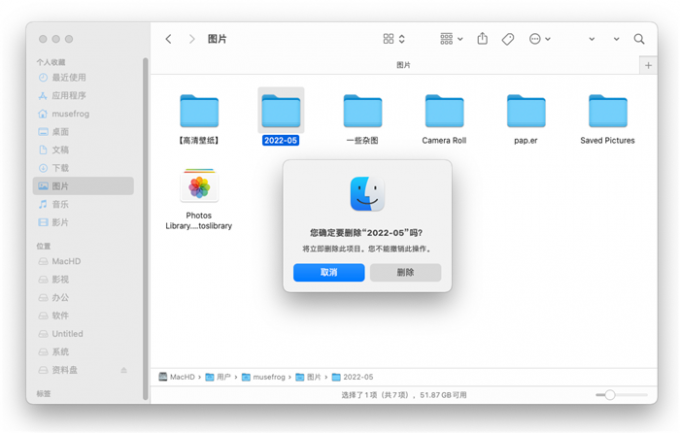The height and width of the screenshot is (433, 680).
Task: Click the selected 2022-05 folder name label
Action: pyautogui.click(x=281, y=141)
